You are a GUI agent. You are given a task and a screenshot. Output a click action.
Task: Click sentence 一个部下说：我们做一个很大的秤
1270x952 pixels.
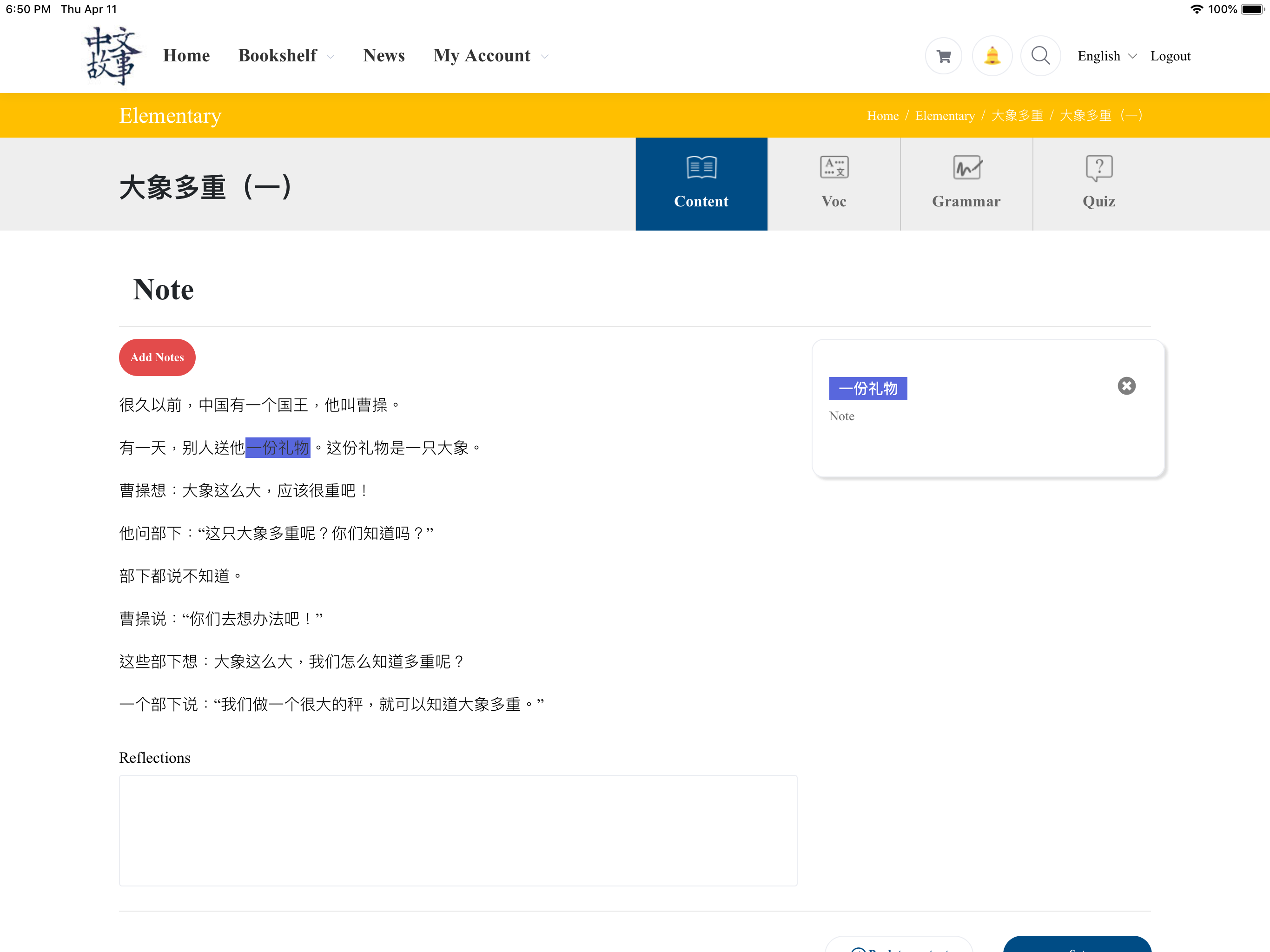pos(332,704)
